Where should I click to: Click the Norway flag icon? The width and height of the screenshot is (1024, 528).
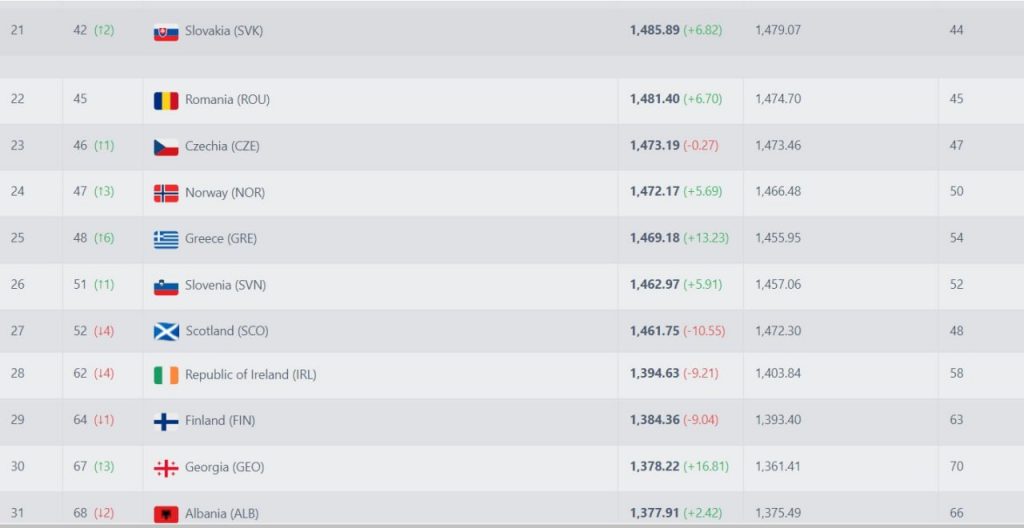click(166, 192)
